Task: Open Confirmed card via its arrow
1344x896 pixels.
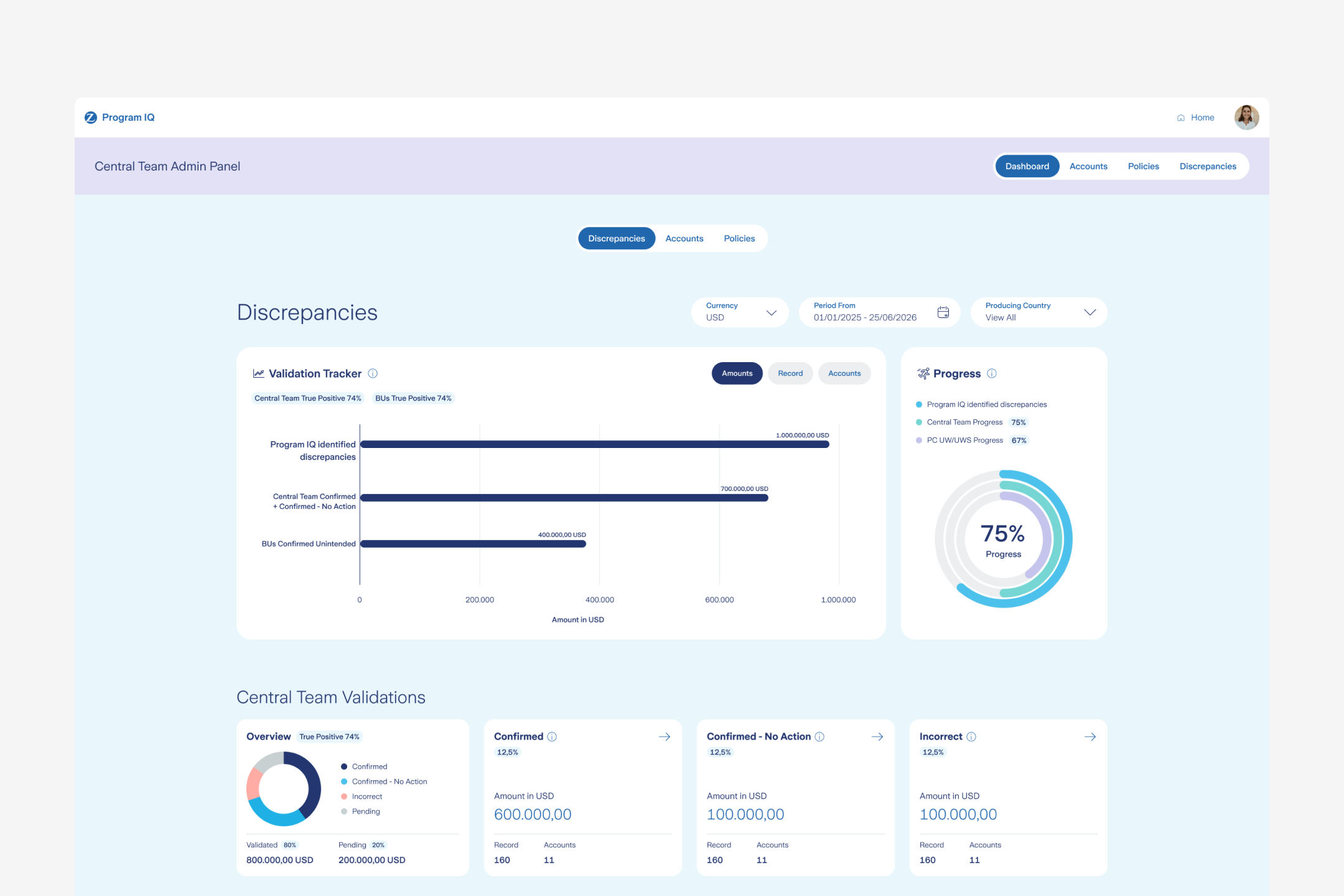Action: pyautogui.click(x=665, y=737)
